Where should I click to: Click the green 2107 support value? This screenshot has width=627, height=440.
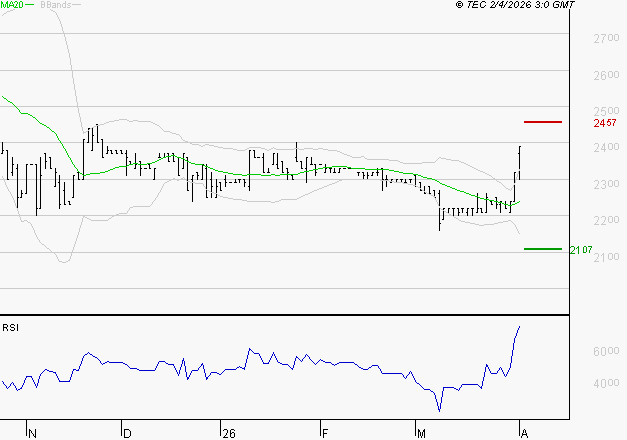pyautogui.click(x=581, y=250)
